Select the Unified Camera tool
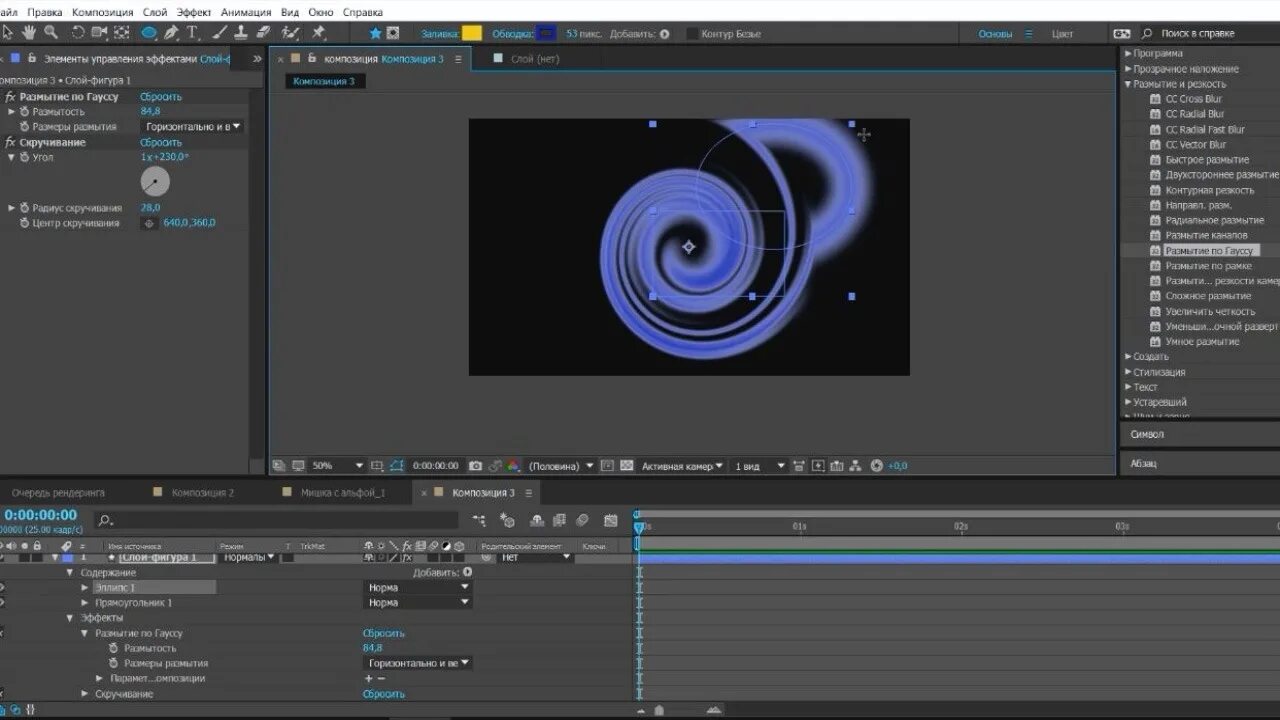 click(x=99, y=33)
